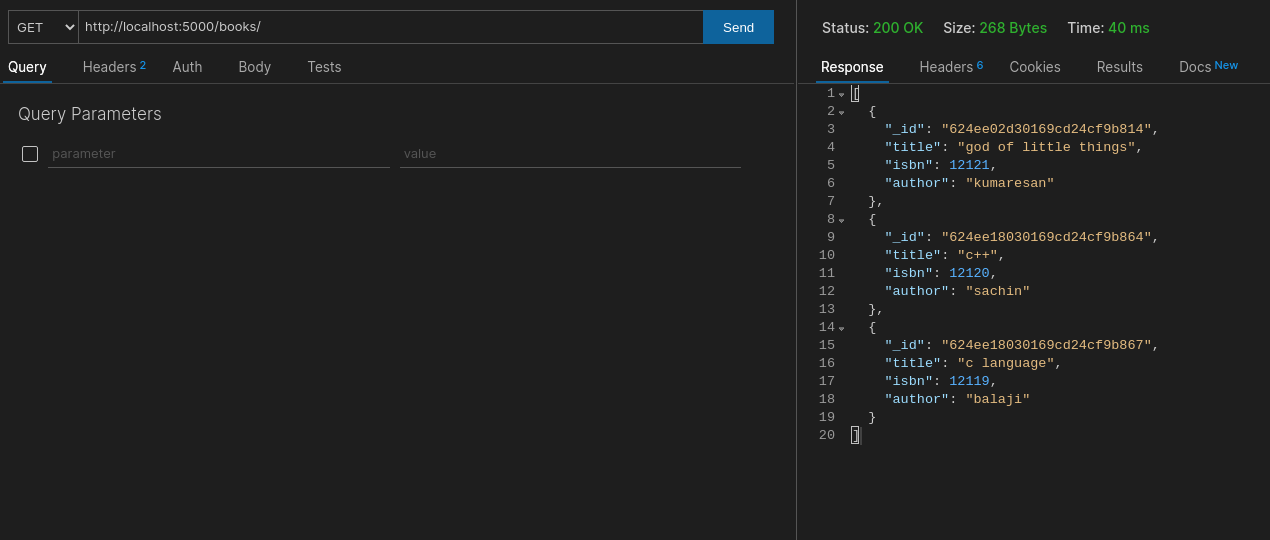Collapse the object starting at line 2
This screenshot has height=540, width=1270.
point(842,112)
